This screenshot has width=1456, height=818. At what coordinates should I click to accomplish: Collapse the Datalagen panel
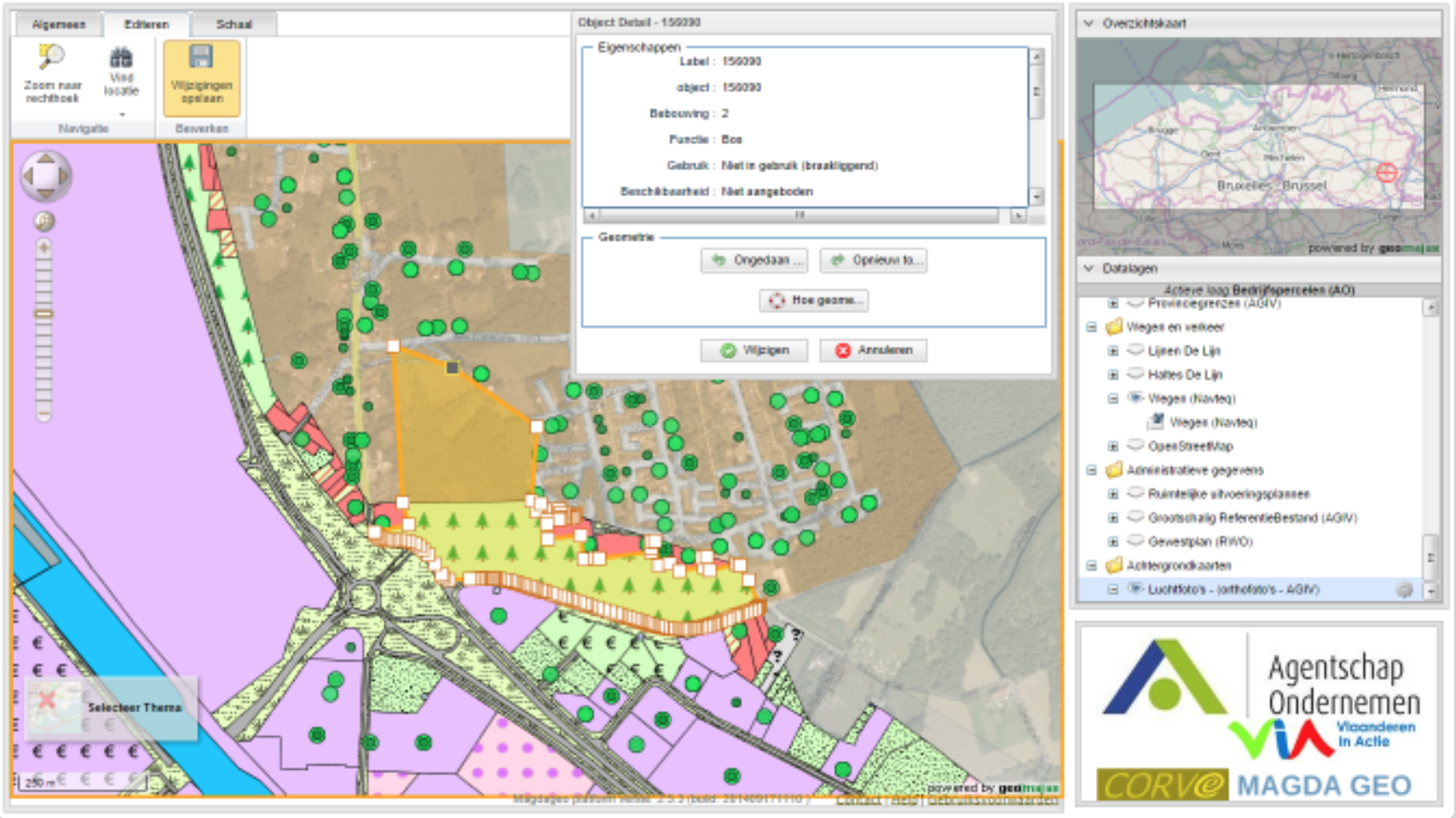coord(1089,268)
